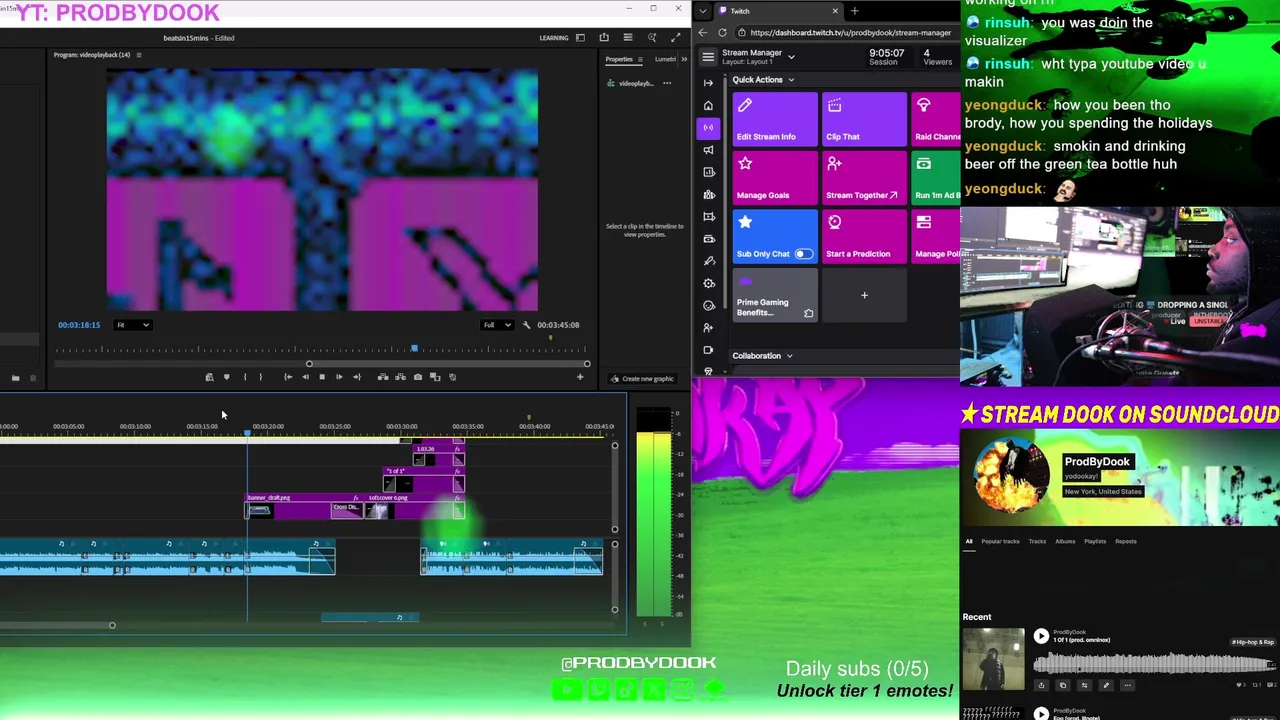Click the Go to In point icon
This screenshot has height=720, width=1280.
pyautogui.click(x=288, y=377)
